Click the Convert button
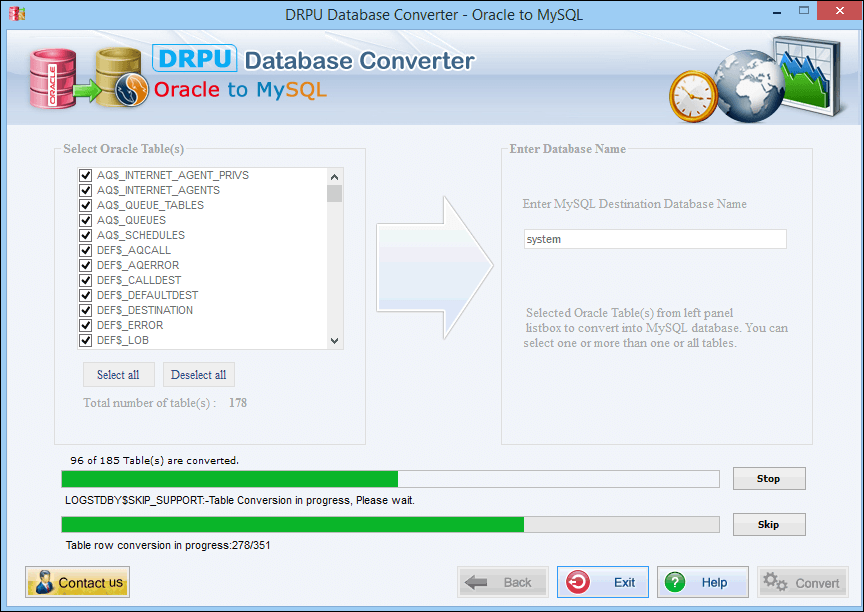This screenshot has height=612, width=864. pyautogui.click(x=802, y=582)
